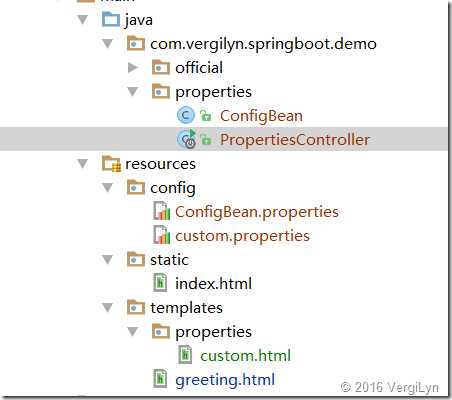Click the greeting.html file icon
The width and height of the screenshot is (452, 400).
tap(160, 379)
